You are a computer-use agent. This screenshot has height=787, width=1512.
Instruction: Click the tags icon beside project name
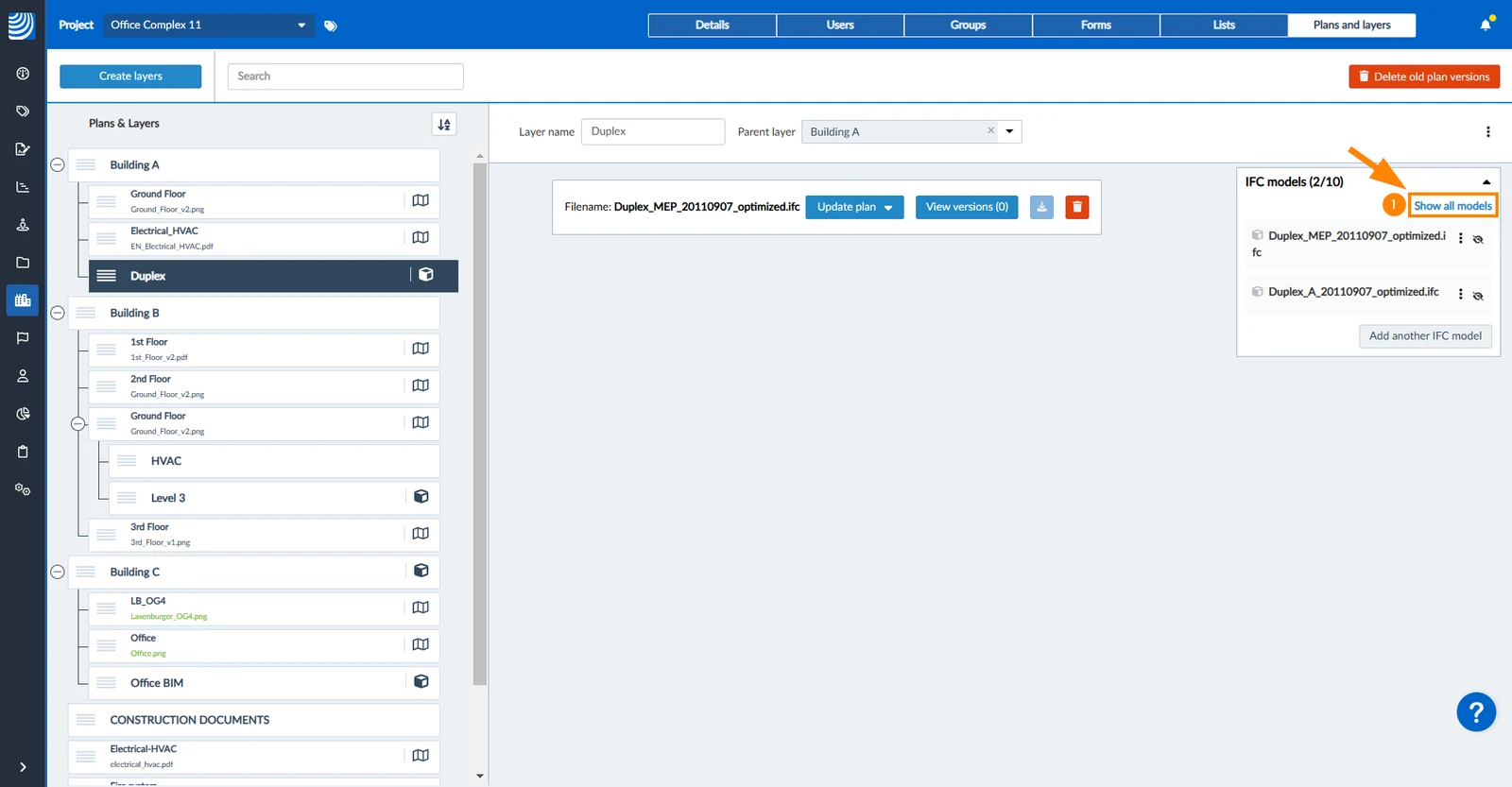tap(331, 26)
